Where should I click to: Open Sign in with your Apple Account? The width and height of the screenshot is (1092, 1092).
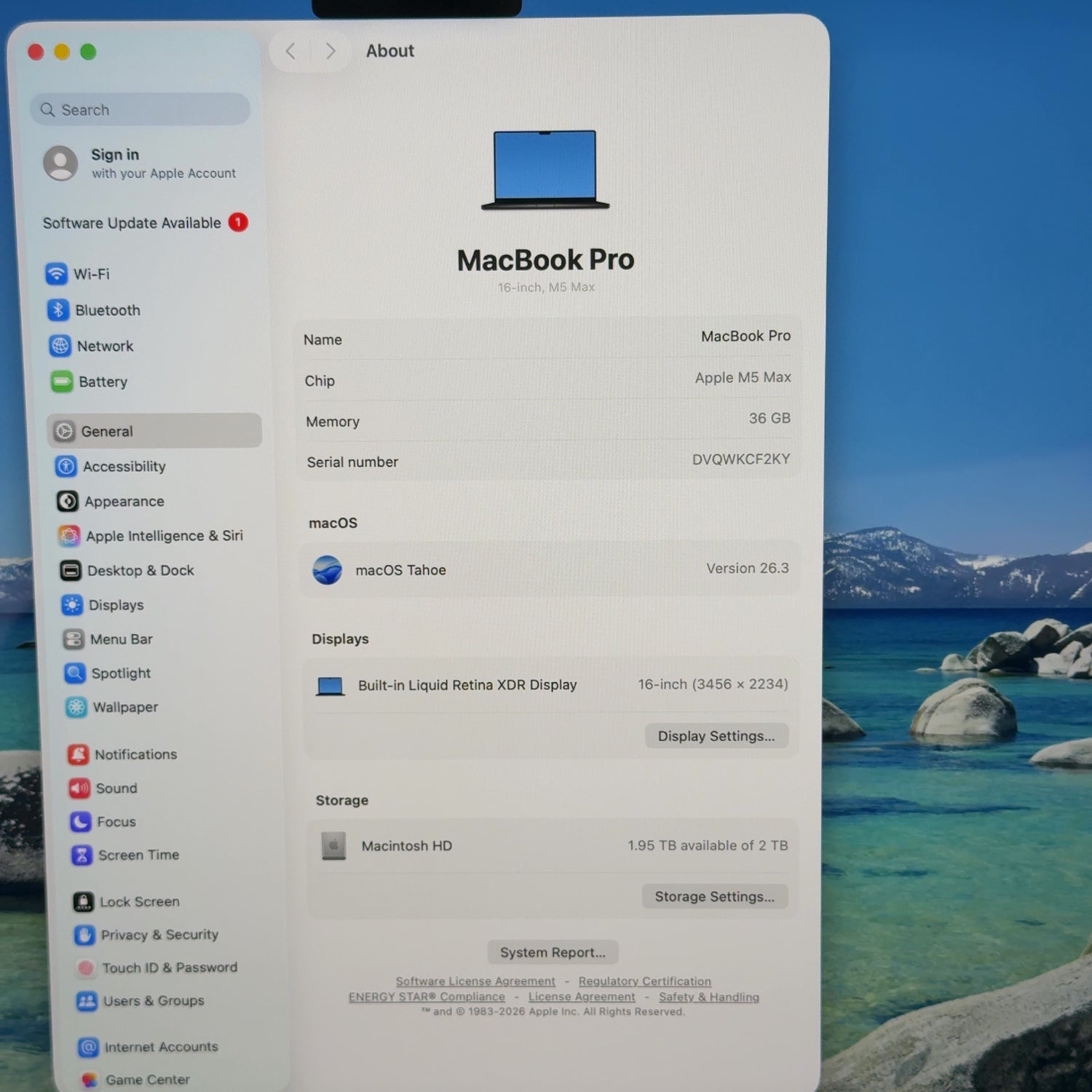click(140, 163)
